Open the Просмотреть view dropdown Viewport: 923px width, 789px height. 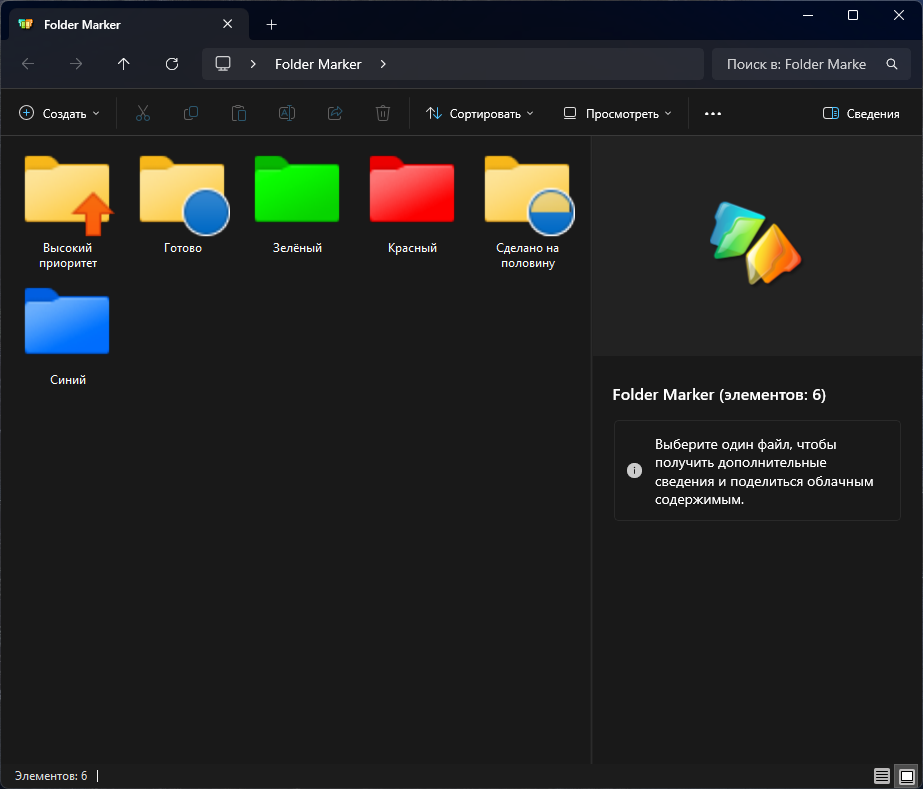pos(617,114)
